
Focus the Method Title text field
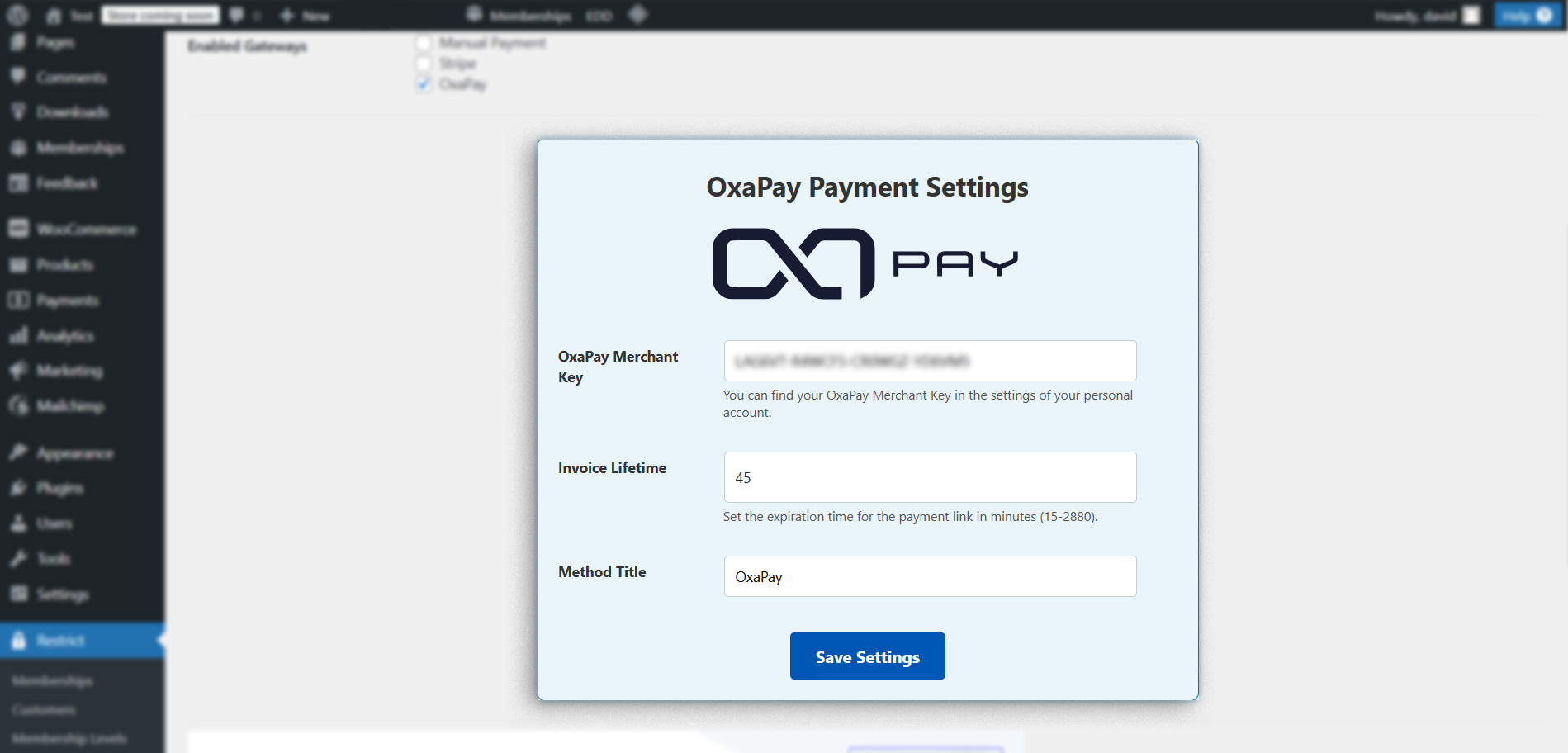point(930,576)
